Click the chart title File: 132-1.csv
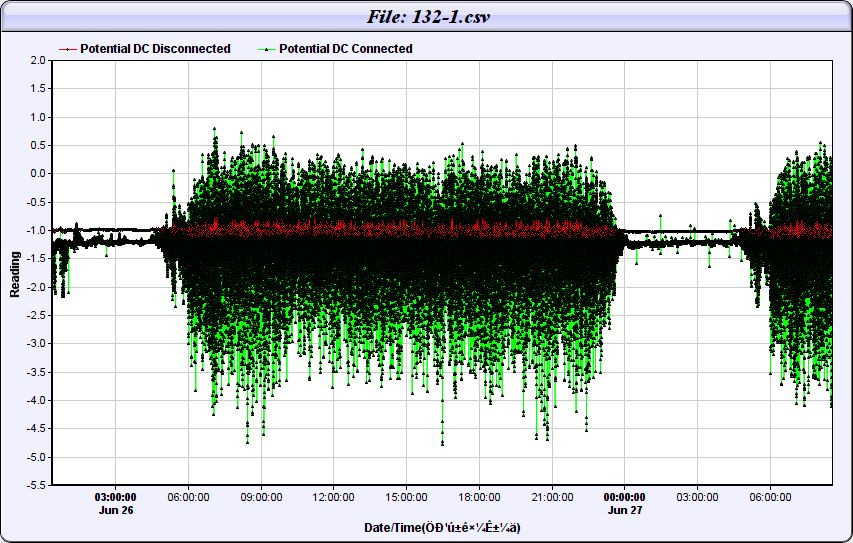The height and width of the screenshot is (543, 853). [426, 17]
